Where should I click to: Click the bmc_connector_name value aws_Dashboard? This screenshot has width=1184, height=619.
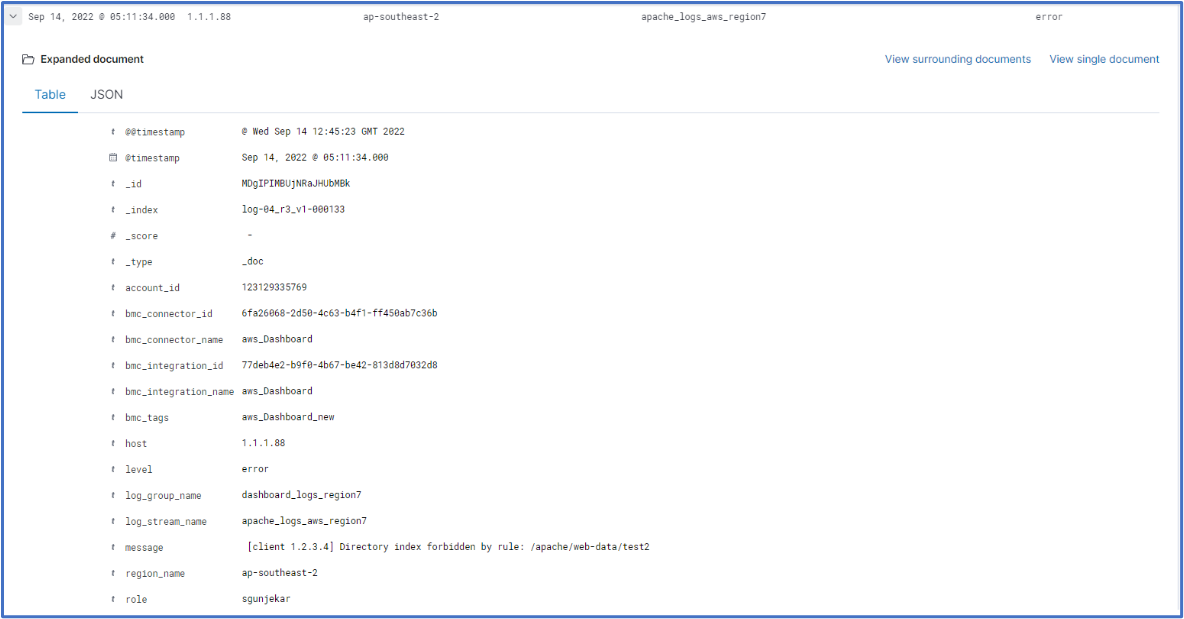(x=277, y=339)
